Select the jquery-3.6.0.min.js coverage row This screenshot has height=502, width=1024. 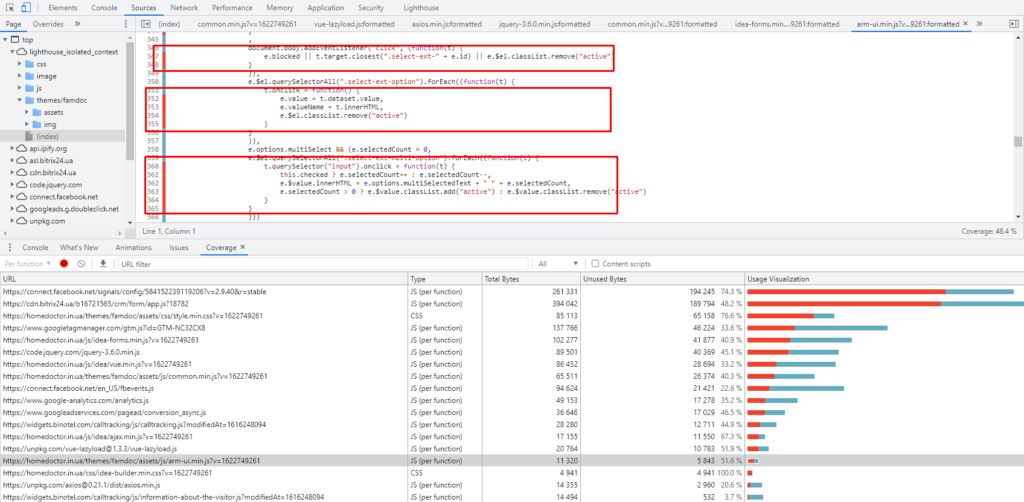click(x=512, y=352)
